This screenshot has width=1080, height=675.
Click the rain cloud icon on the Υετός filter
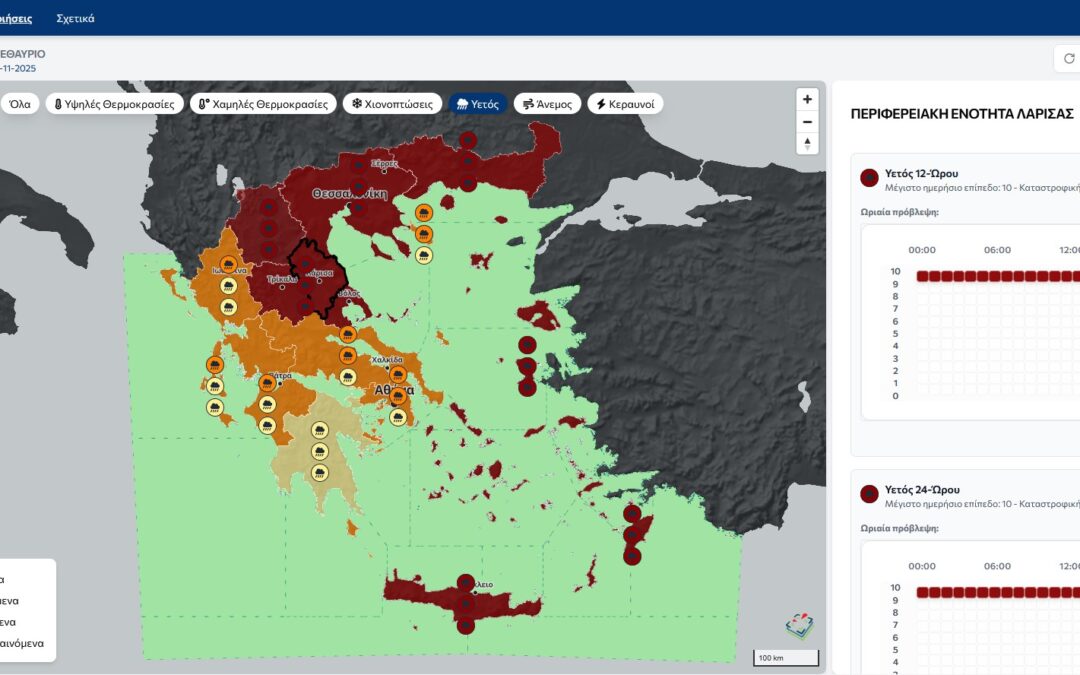463,102
